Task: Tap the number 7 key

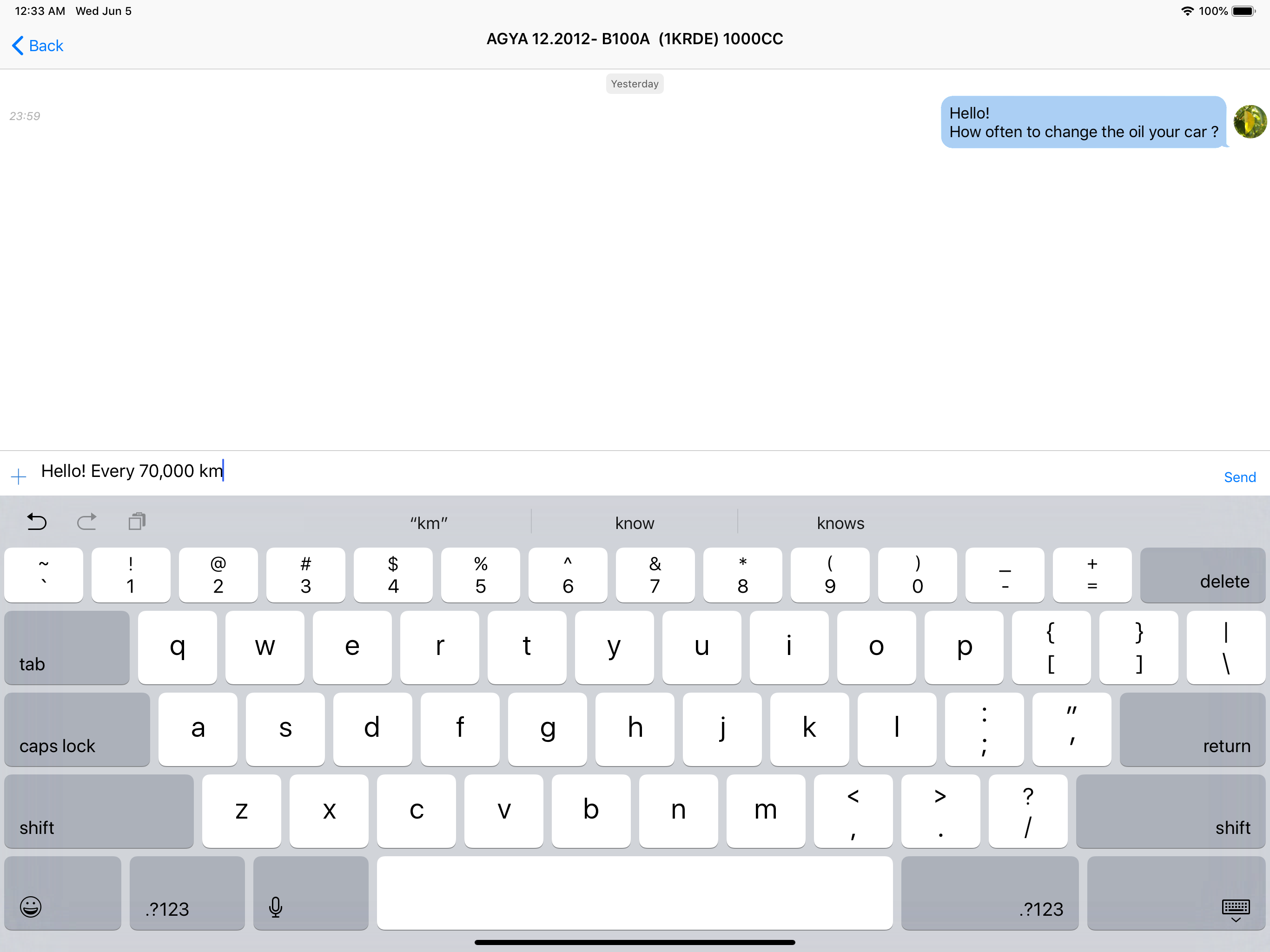Action: [655, 575]
